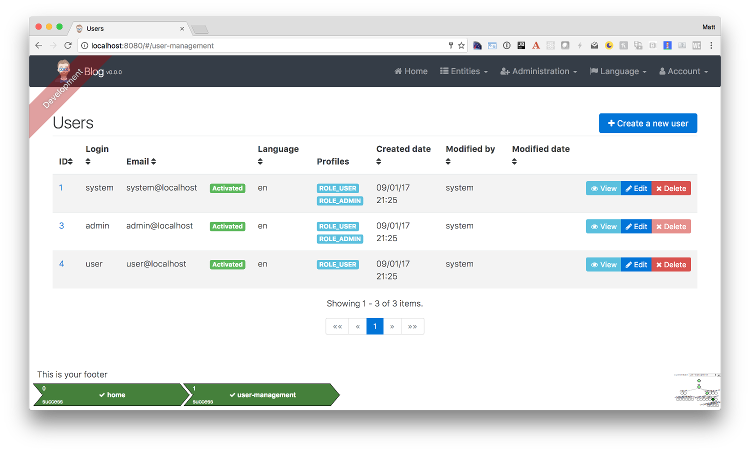Click Showing 1 - 3 of 3 items text
This screenshot has width=750, height=452.
tap(375, 303)
